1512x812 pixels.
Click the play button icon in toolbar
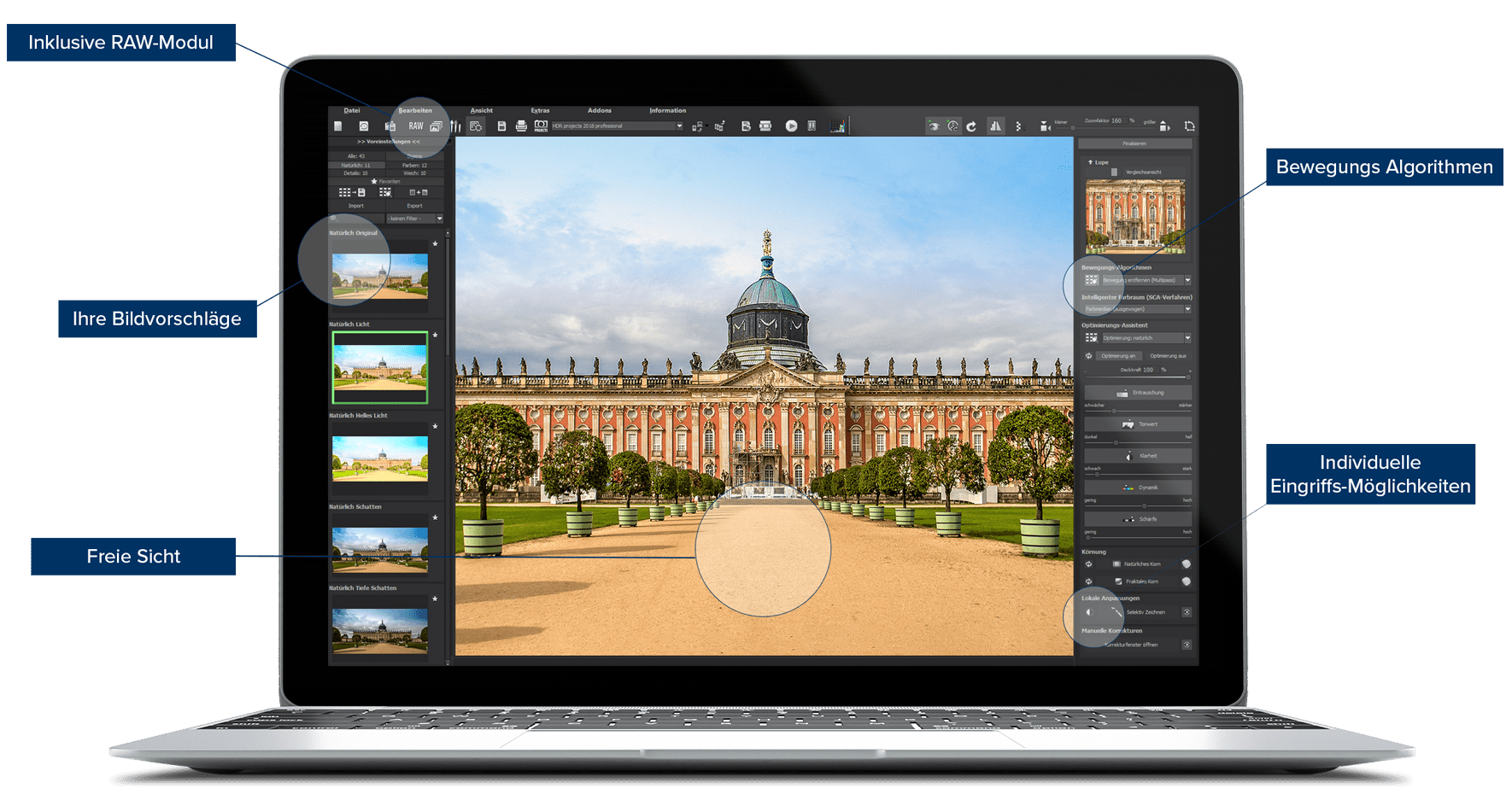pos(791,126)
